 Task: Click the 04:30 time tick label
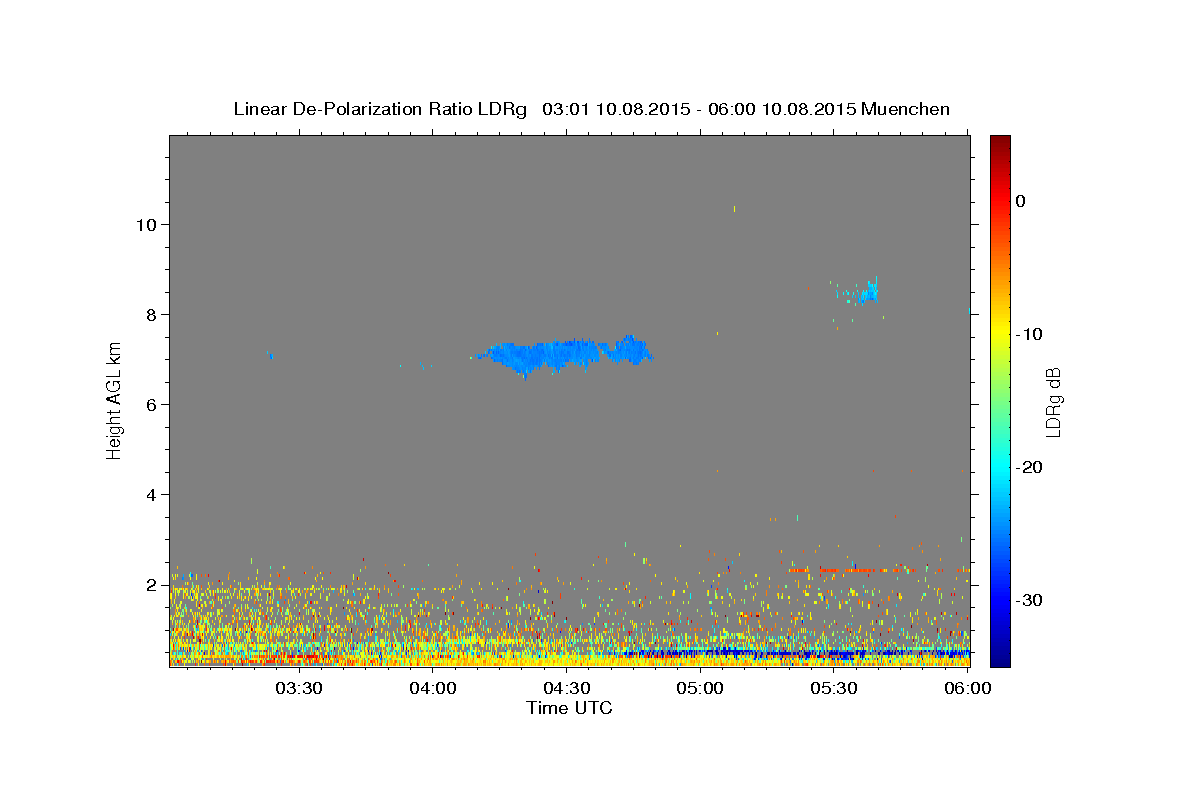tap(566, 688)
